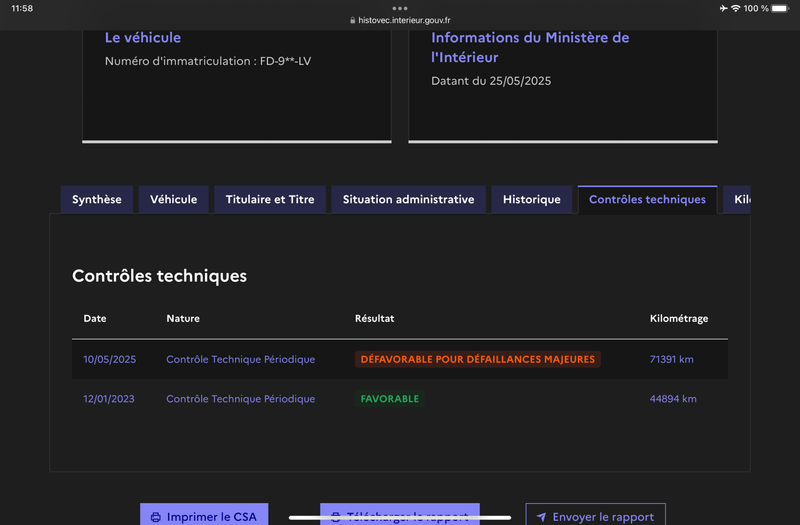Click the Datant du 25/05/2025 text
The image size is (800, 525).
click(x=491, y=81)
